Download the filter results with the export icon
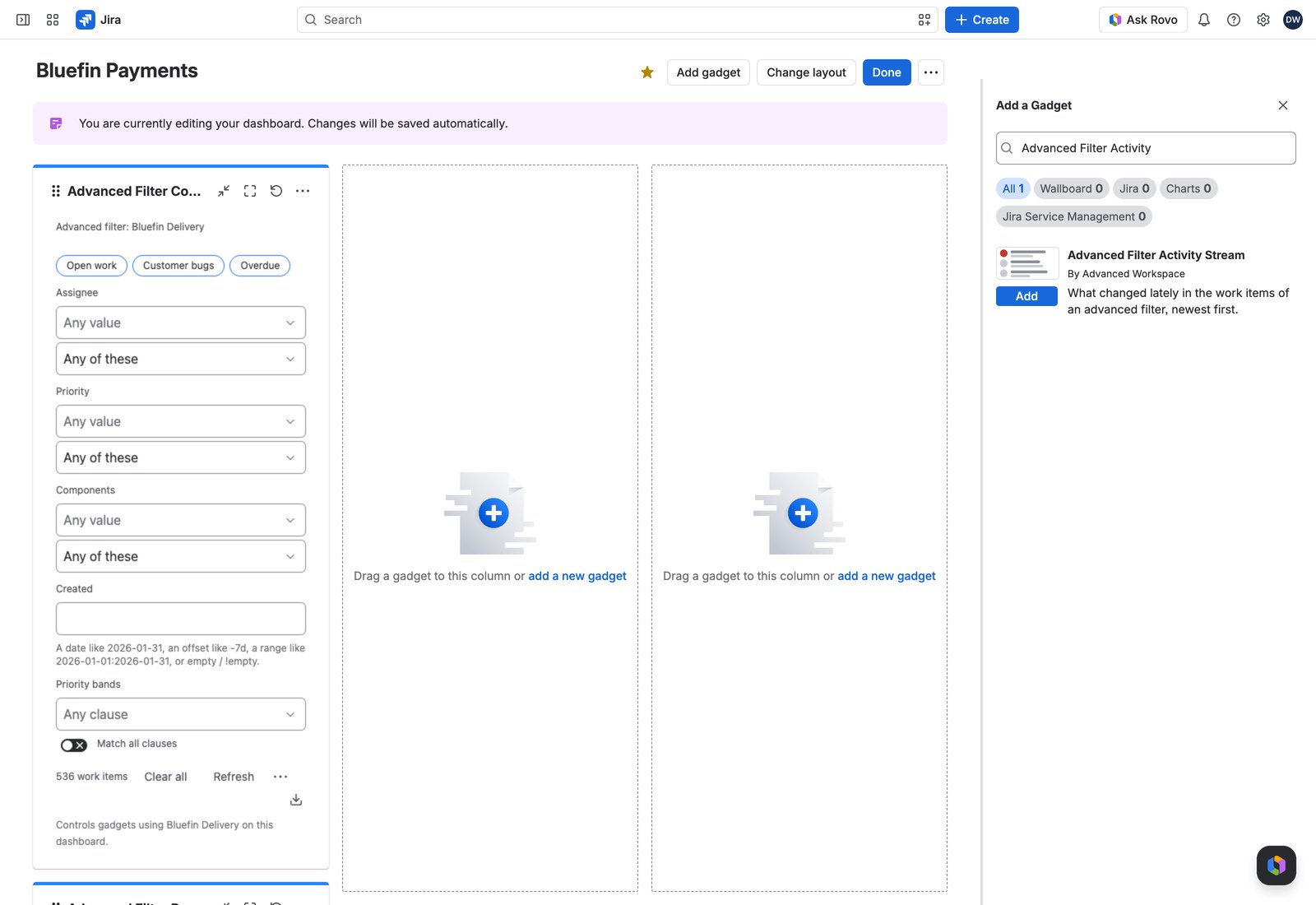1316x905 pixels. pyautogui.click(x=296, y=800)
